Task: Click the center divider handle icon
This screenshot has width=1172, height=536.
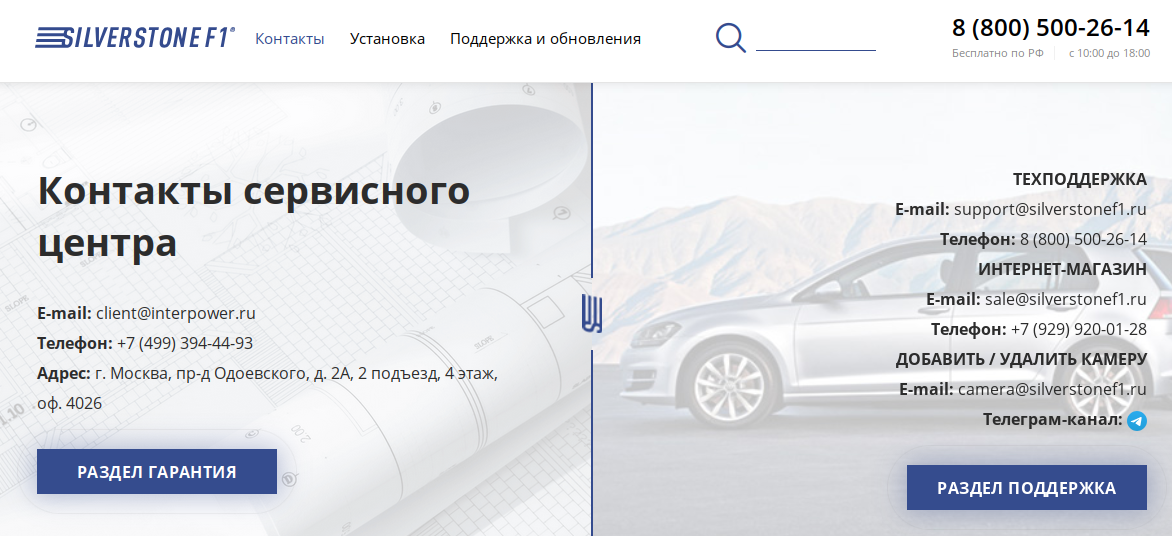Action: tap(592, 314)
